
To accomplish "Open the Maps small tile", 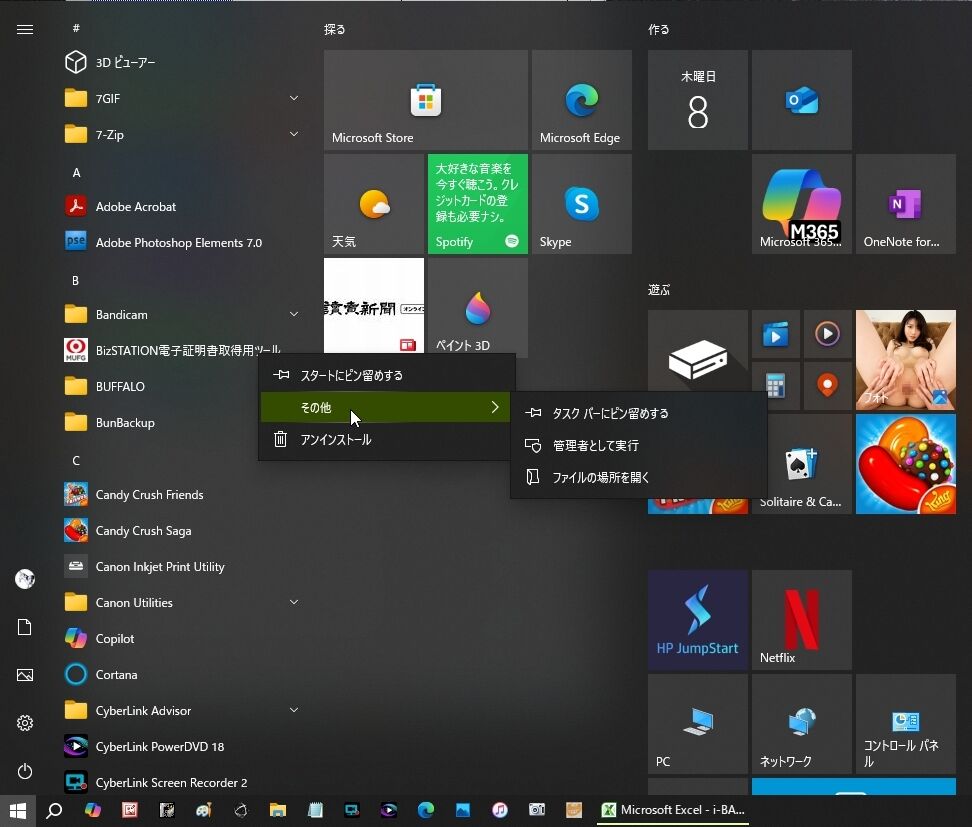I will tap(827, 386).
